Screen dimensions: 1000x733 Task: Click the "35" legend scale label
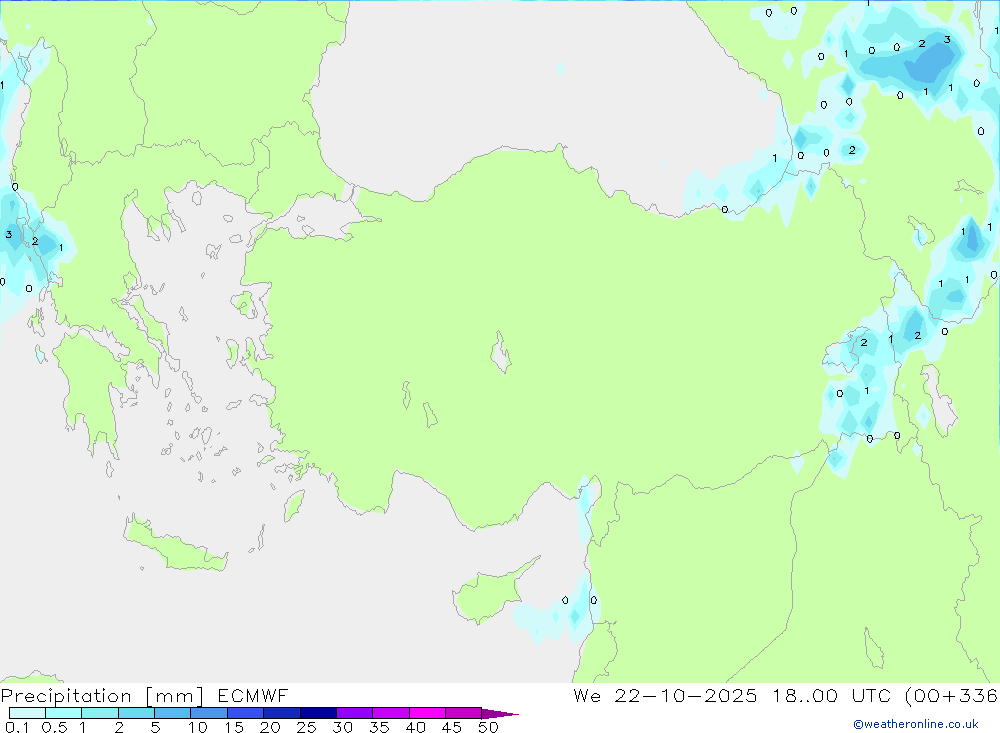[379, 727]
